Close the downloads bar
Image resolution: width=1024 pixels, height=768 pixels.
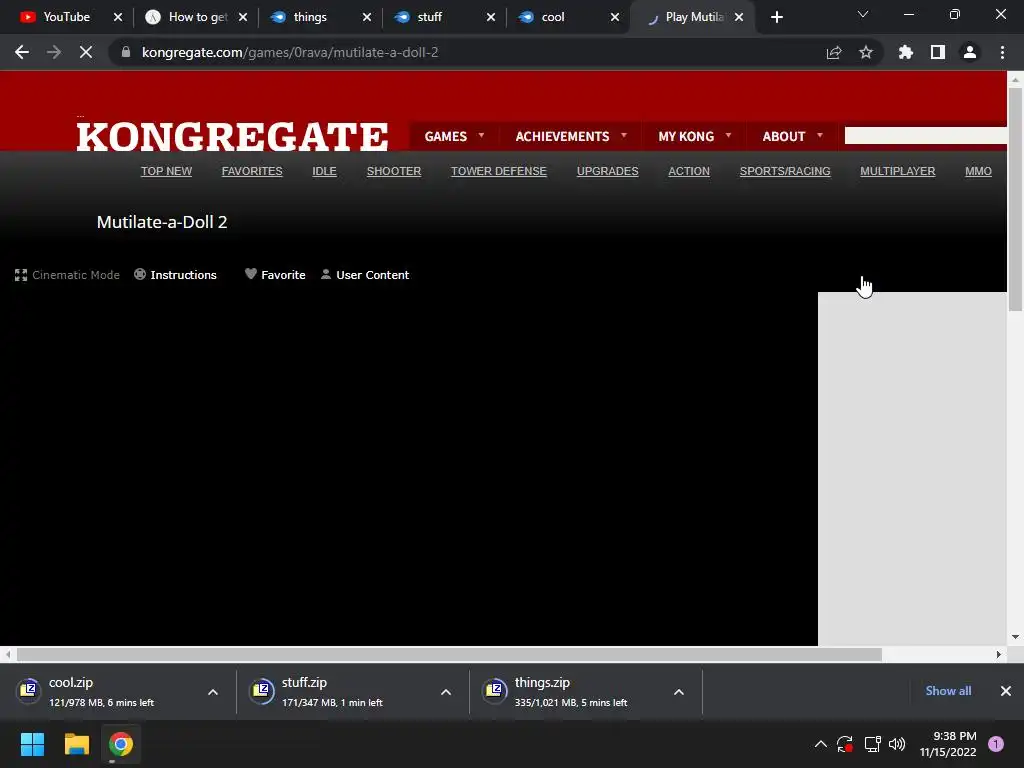pos(1006,691)
